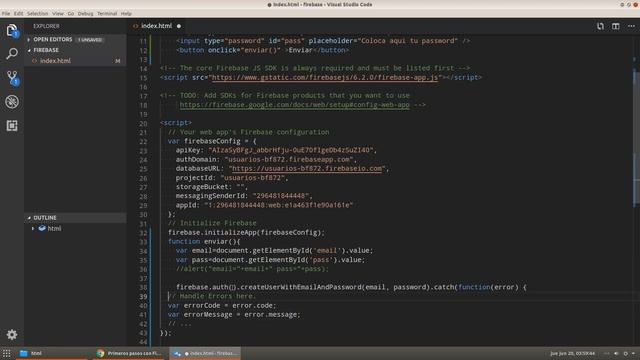Expand the html node in Outline

tap(33, 229)
